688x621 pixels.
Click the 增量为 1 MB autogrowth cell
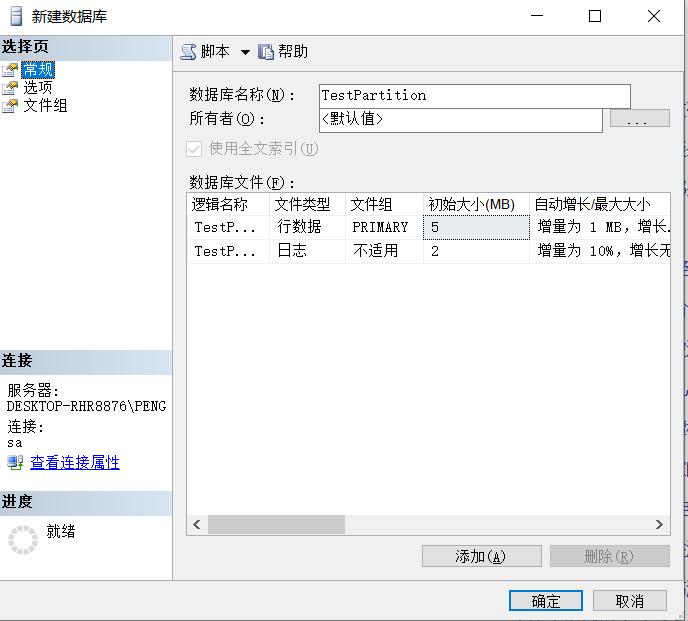pyautogui.click(x=600, y=227)
